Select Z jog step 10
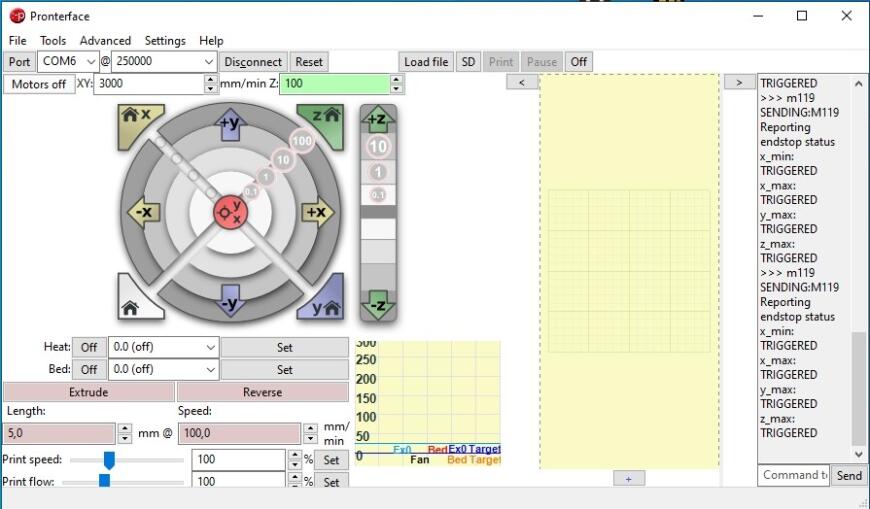The width and height of the screenshot is (870, 509). tap(378, 147)
